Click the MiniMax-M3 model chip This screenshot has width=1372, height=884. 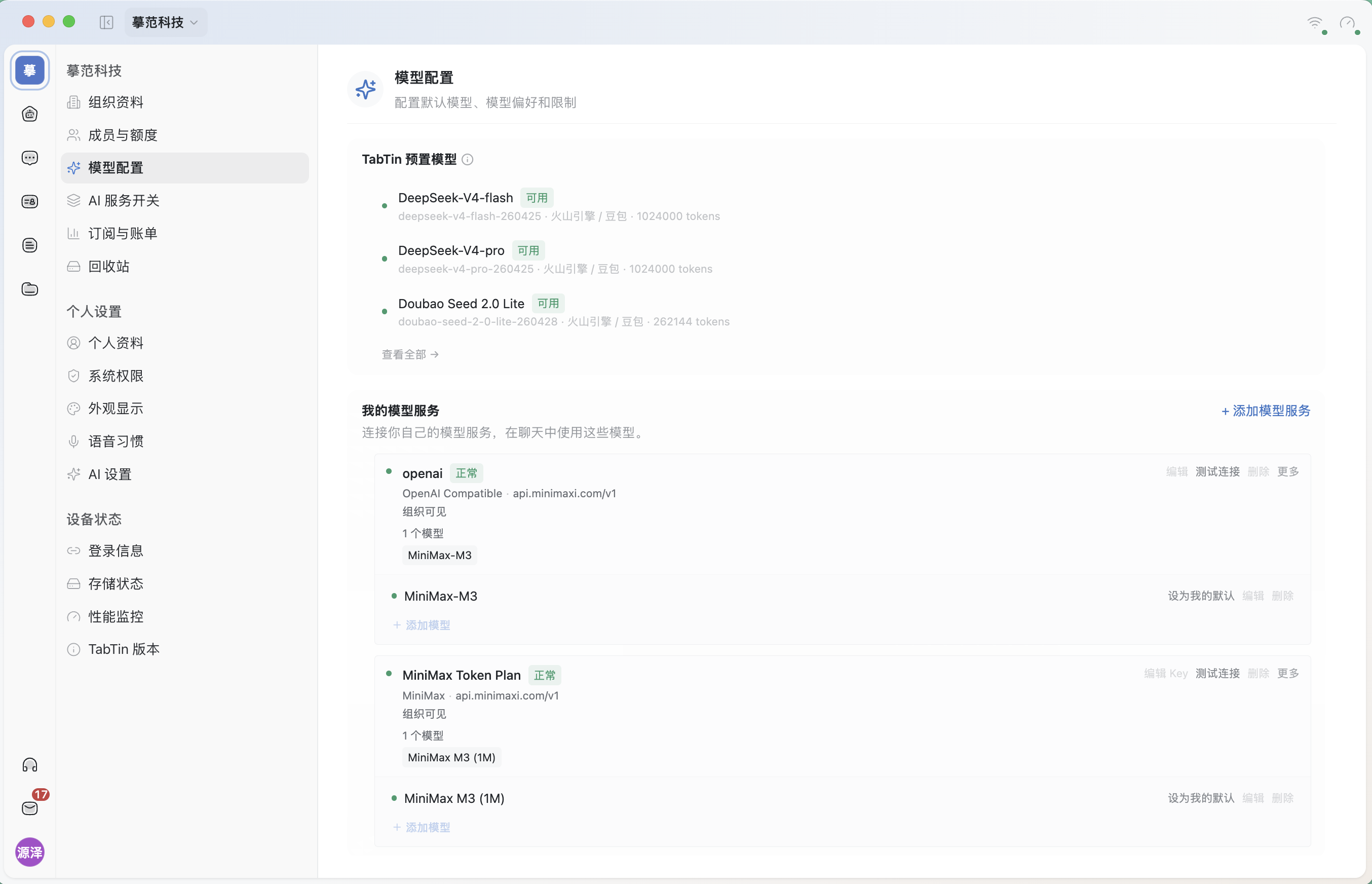440,555
